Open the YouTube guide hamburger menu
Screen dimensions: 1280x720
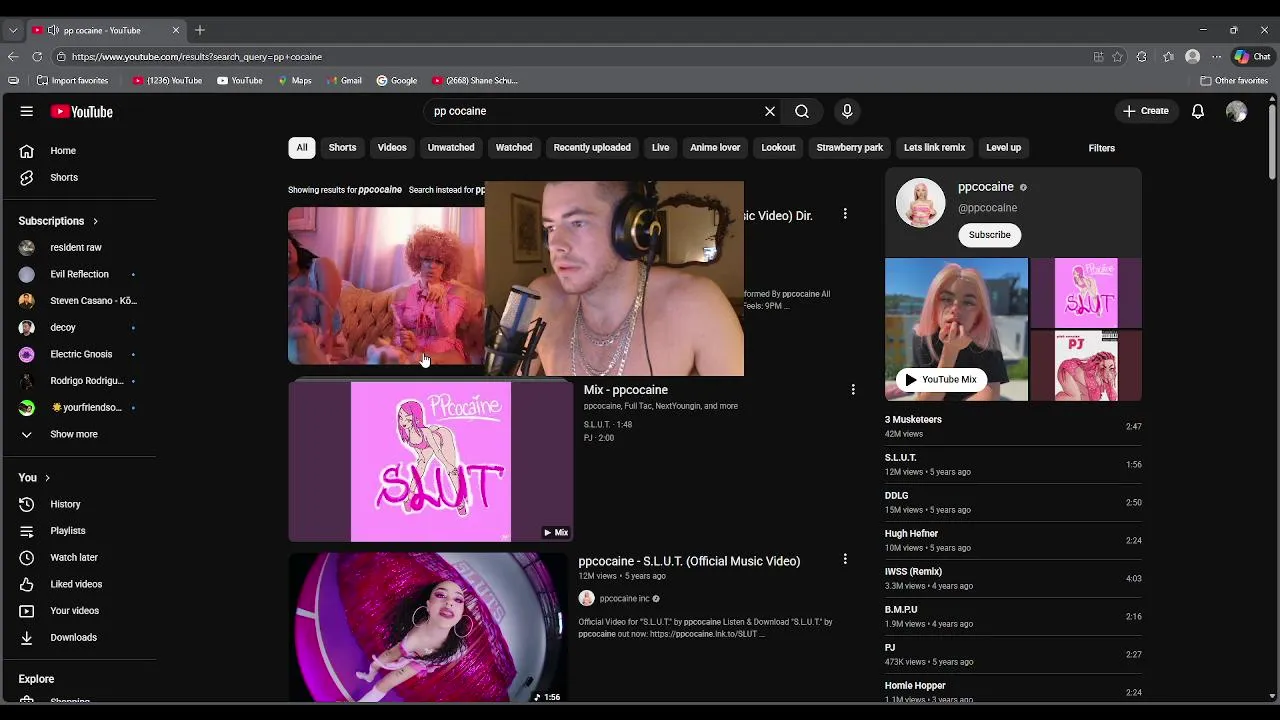(x=27, y=111)
